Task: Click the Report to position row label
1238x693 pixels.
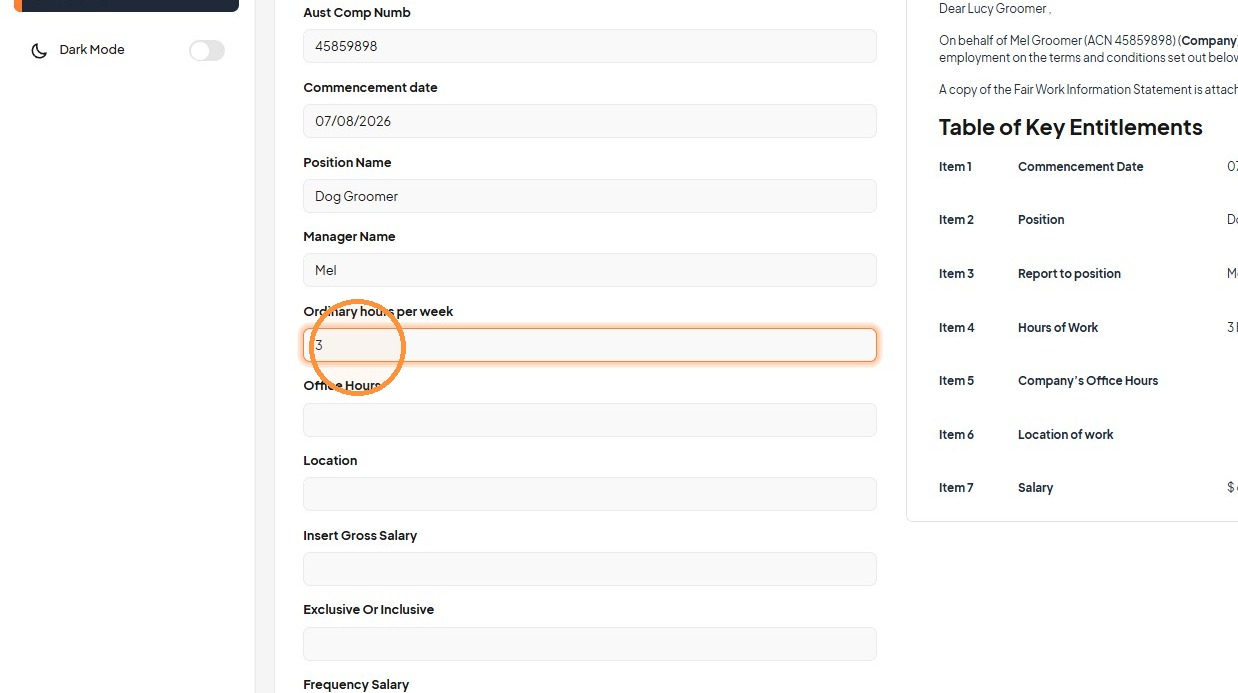Action: 1069,274
